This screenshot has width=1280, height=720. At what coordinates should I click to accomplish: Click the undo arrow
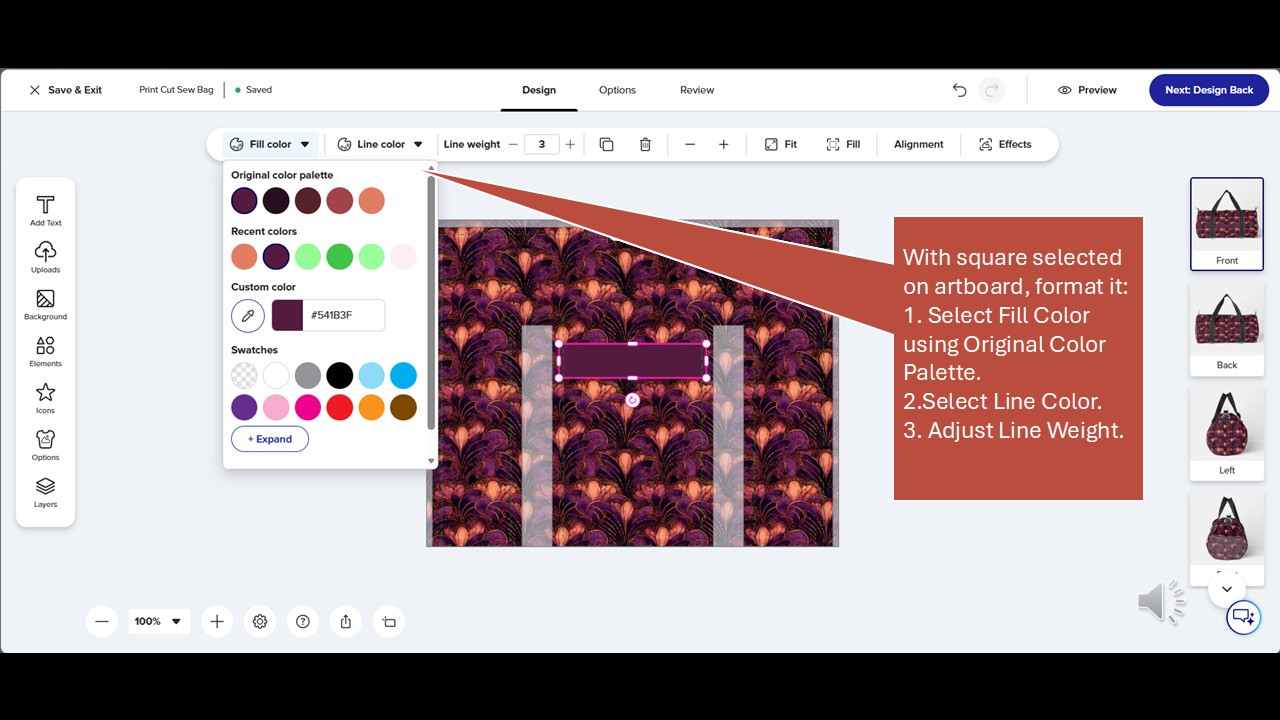[960, 90]
